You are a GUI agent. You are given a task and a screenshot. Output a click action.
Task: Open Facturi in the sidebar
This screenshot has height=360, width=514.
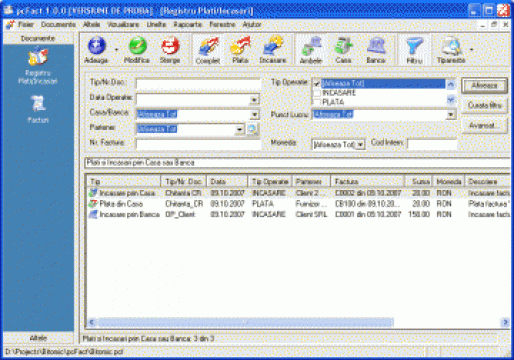click(x=38, y=108)
